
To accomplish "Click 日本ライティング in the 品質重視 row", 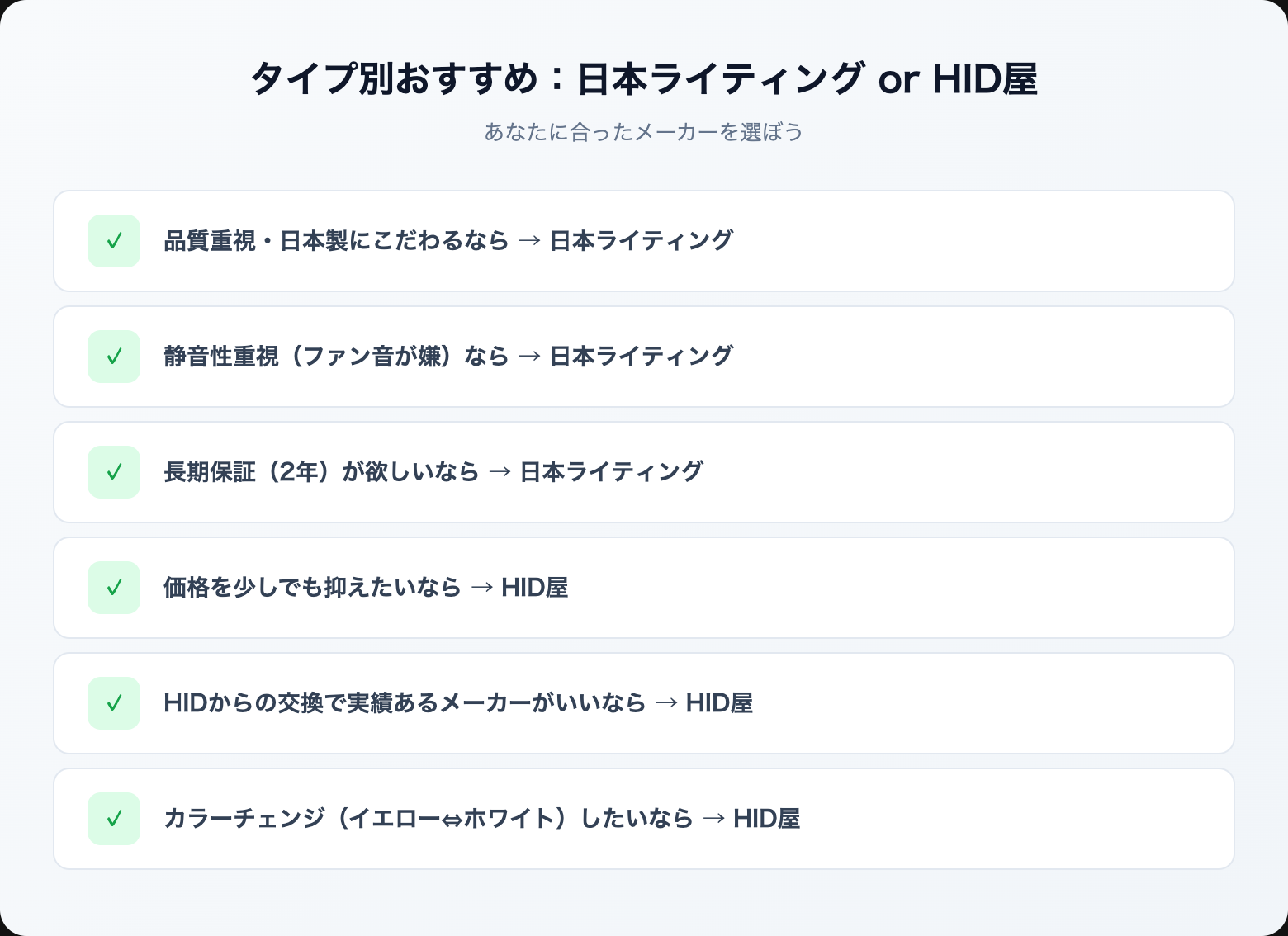I will [642, 241].
